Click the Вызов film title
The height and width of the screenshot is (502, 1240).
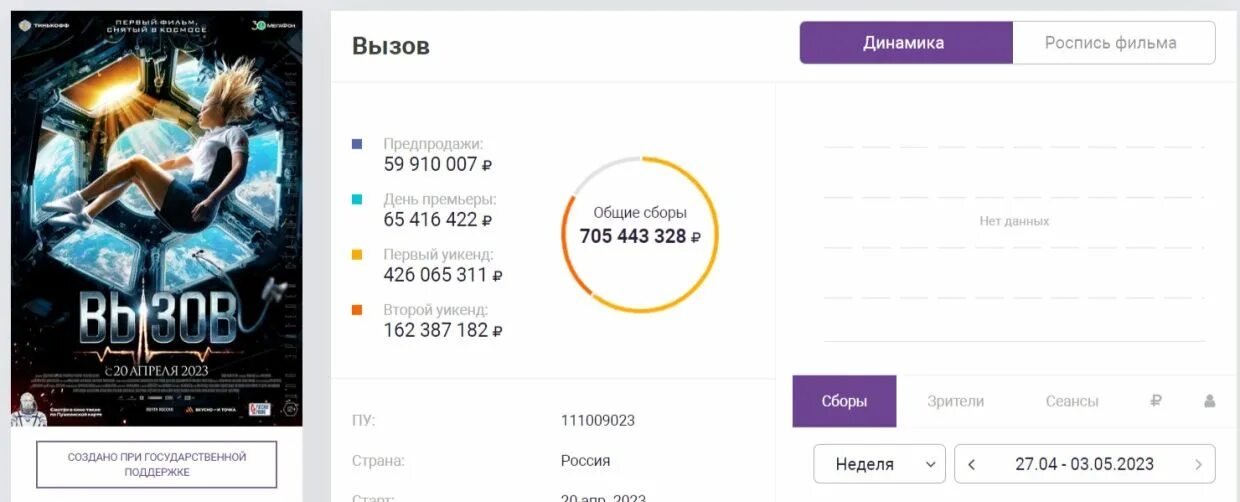tap(391, 46)
